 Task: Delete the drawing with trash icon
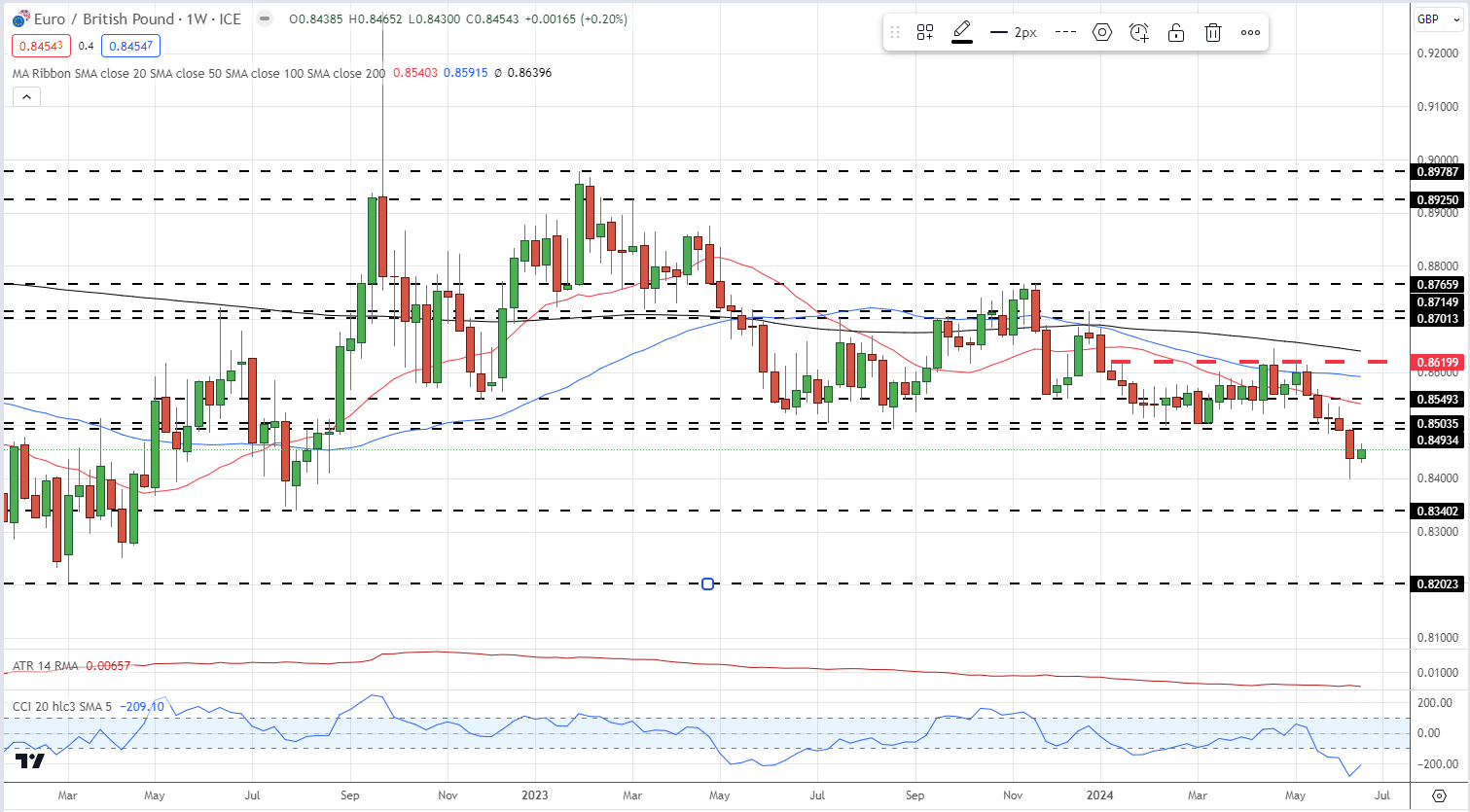(1213, 32)
